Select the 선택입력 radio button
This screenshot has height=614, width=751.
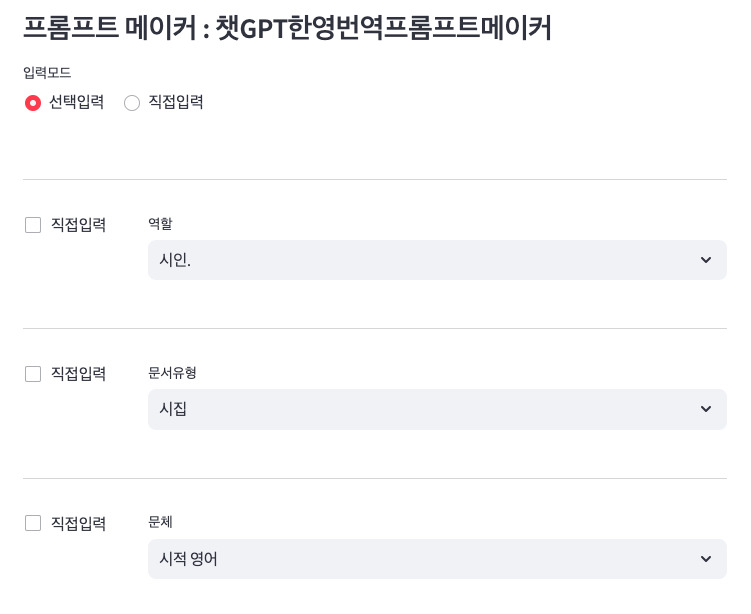coord(33,102)
